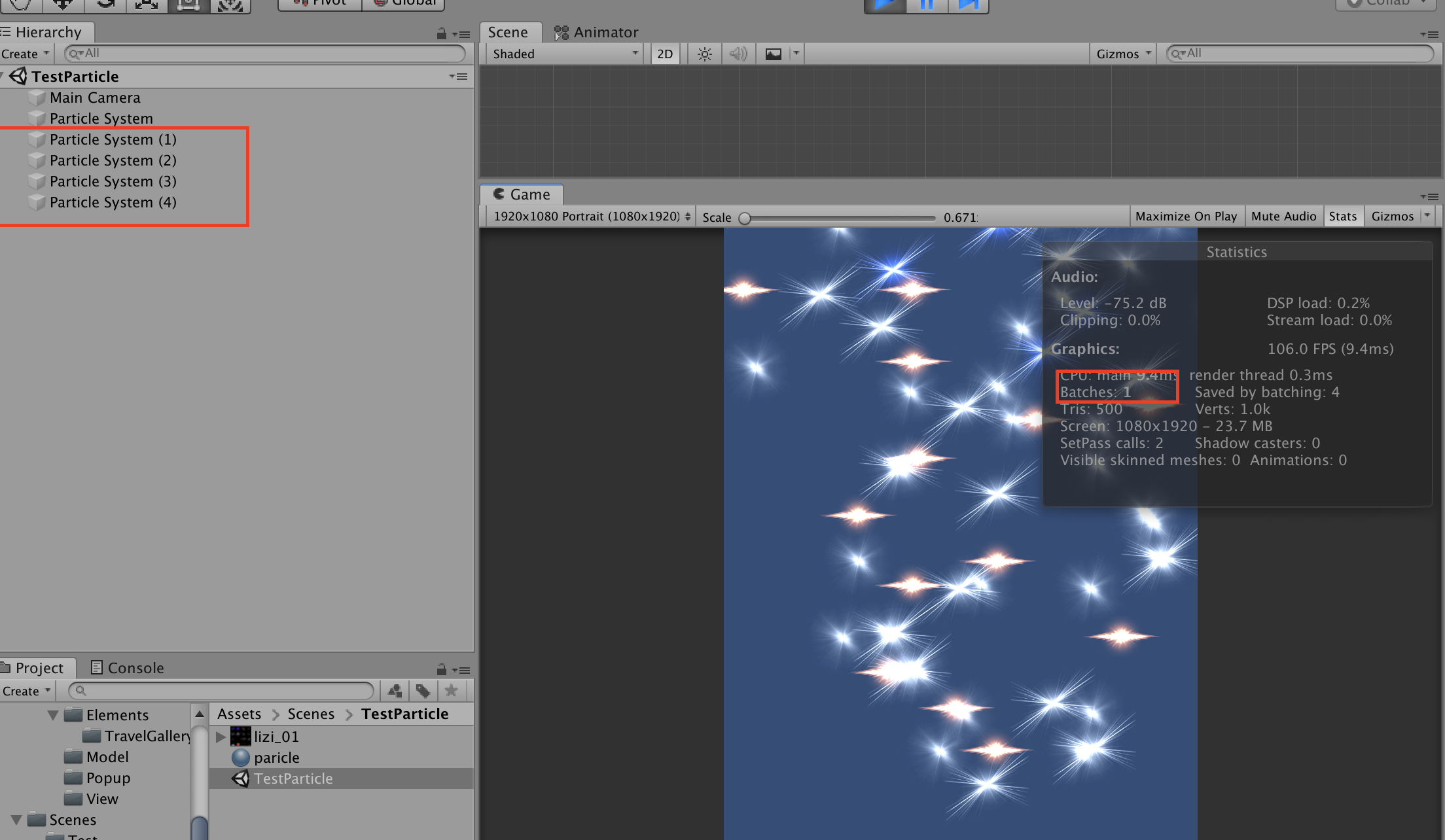This screenshot has height=840, width=1445.
Task: Click search by label tag icon
Action: pos(423,690)
